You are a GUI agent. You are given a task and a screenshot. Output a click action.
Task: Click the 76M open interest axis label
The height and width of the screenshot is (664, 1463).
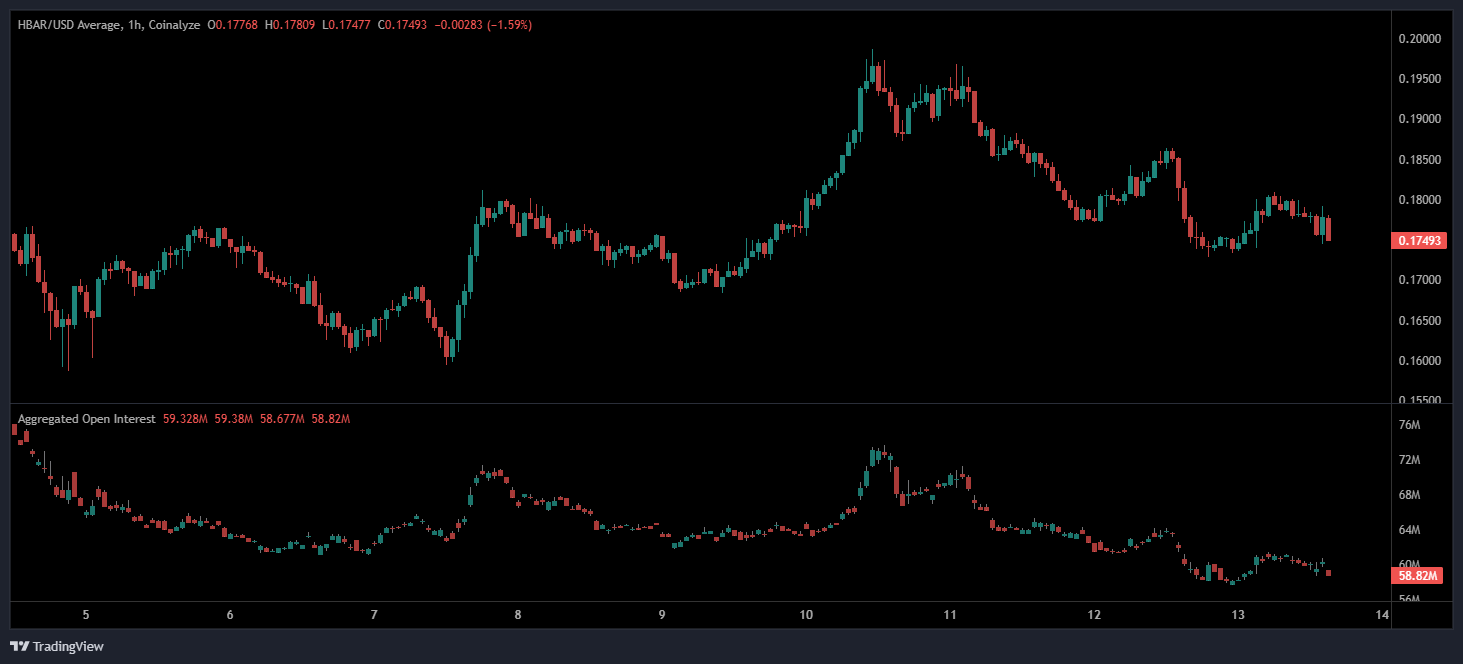point(1409,425)
